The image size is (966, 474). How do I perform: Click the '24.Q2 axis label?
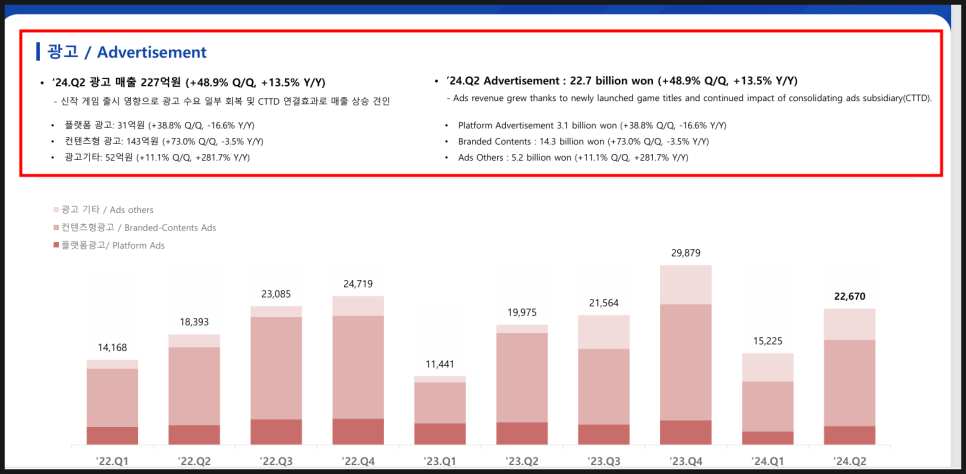(x=850, y=460)
